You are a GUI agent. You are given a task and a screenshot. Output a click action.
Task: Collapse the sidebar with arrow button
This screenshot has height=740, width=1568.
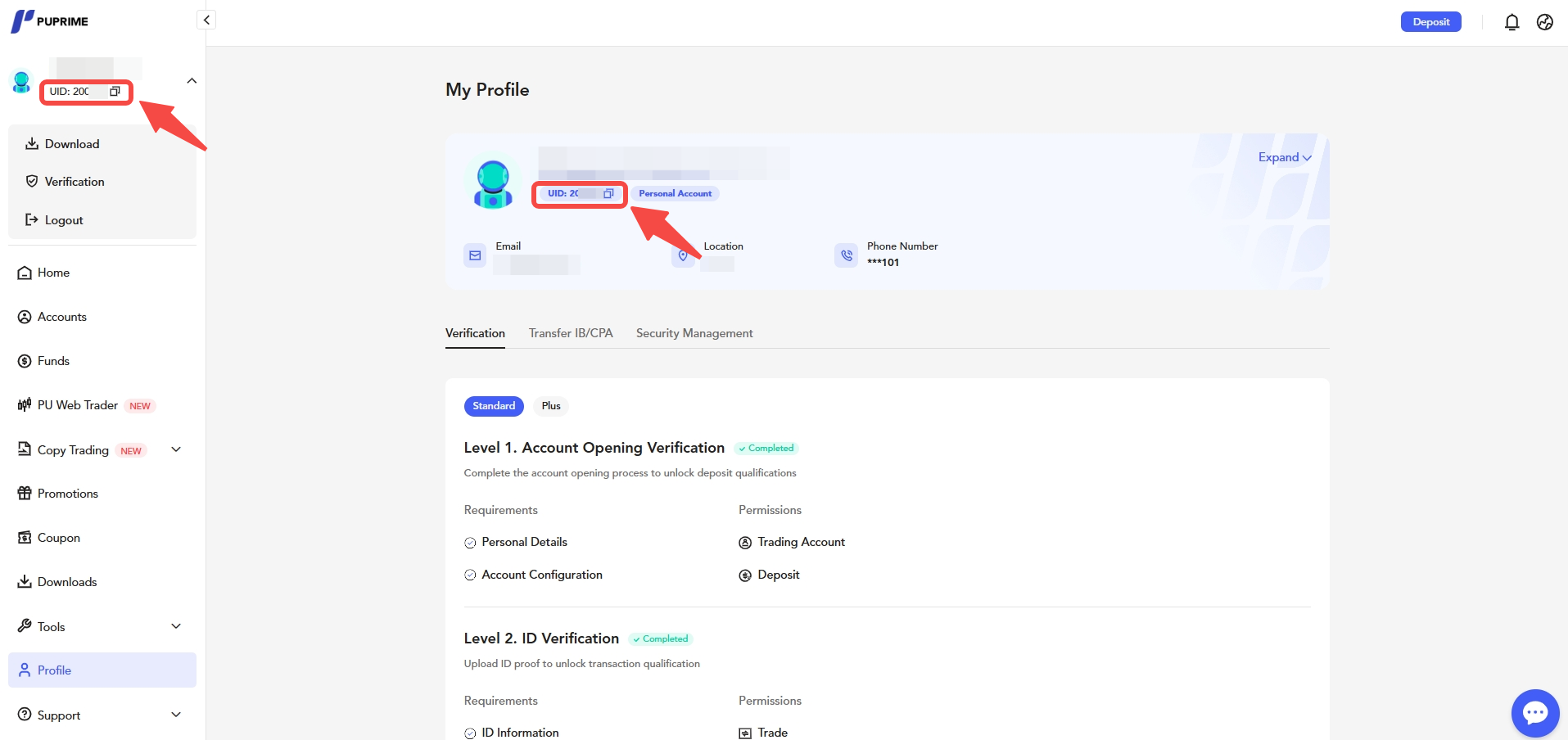tap(206, 20)
